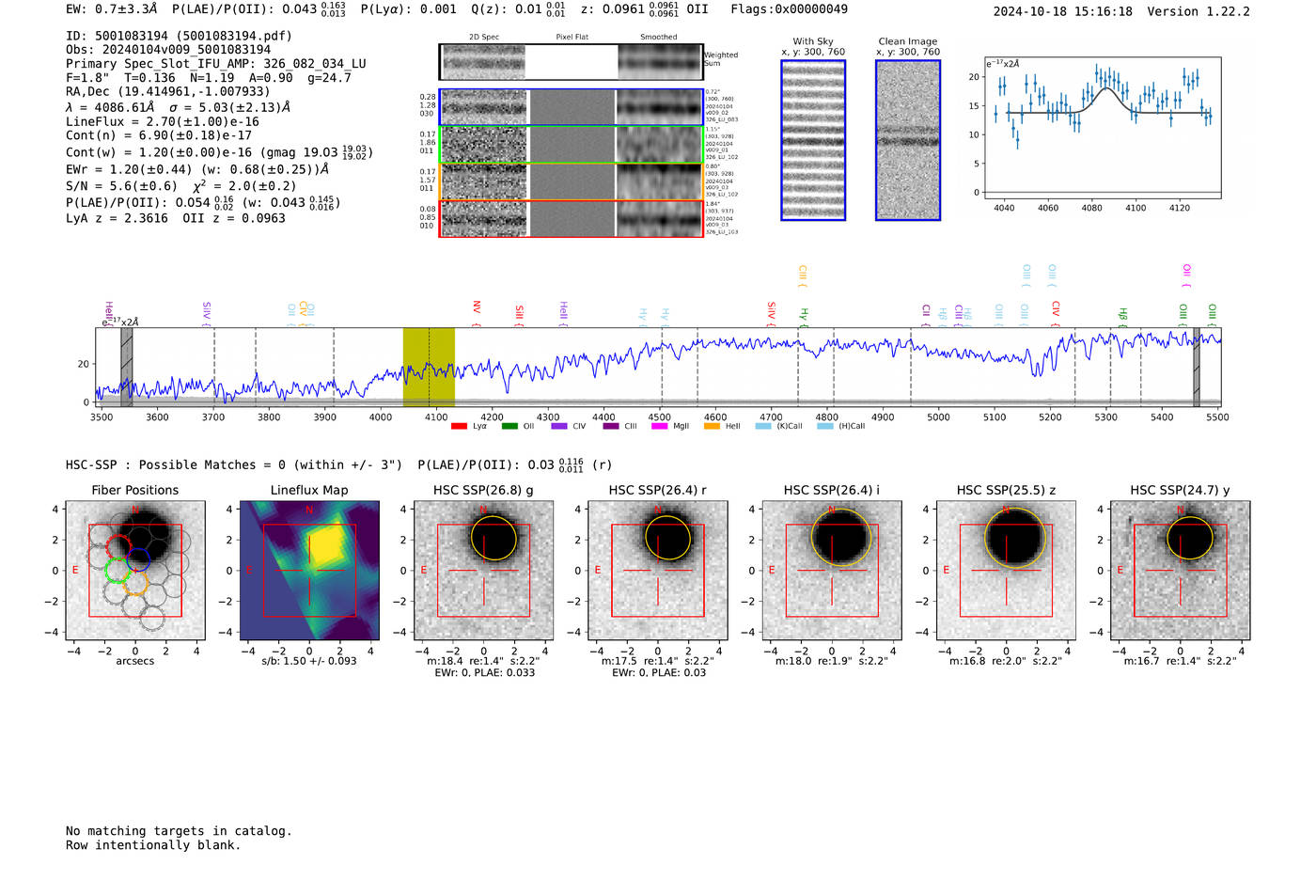
Task: Click 'No matching targets in catalog.' text
Action: point(179,831)
